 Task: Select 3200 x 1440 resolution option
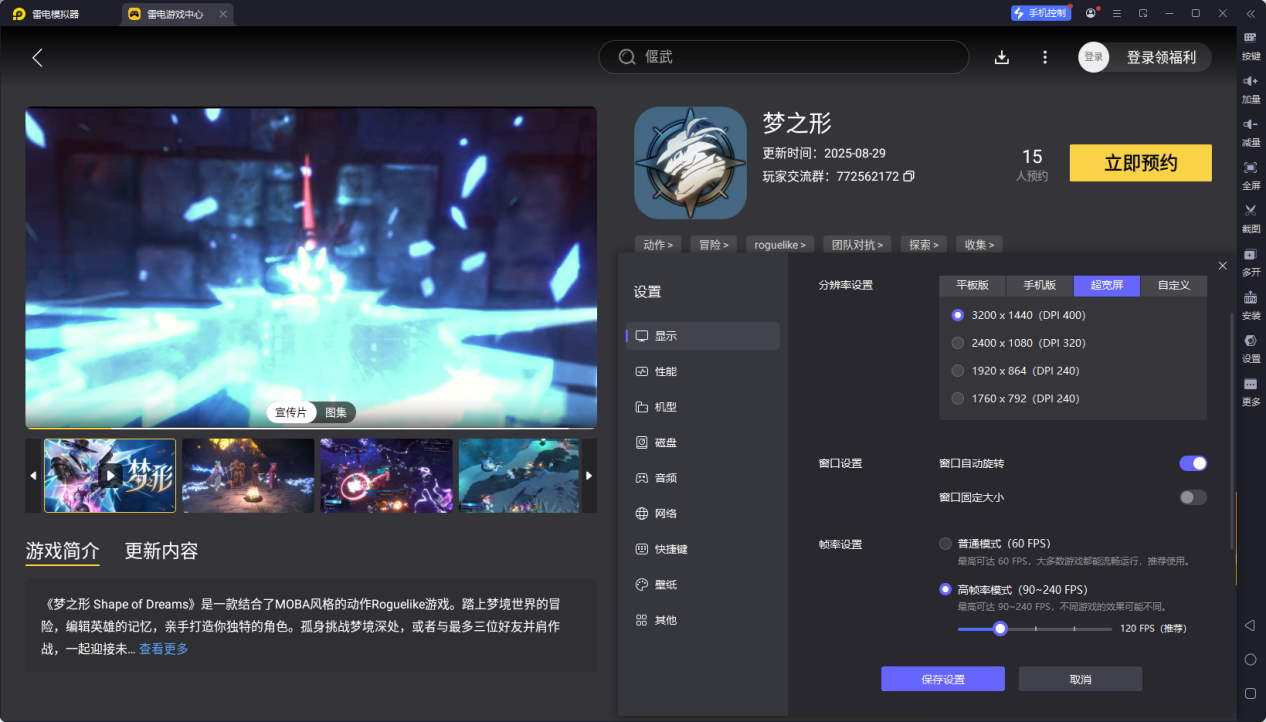point(958,315)
